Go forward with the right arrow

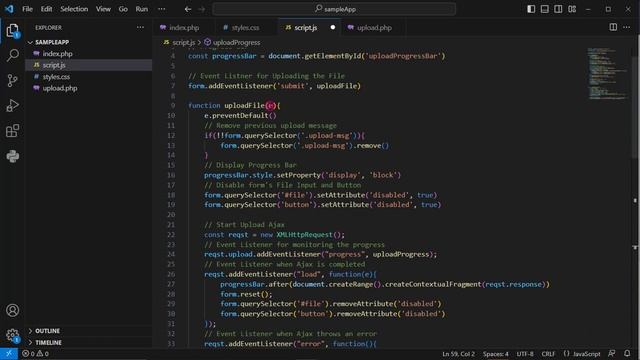[202, 9]
